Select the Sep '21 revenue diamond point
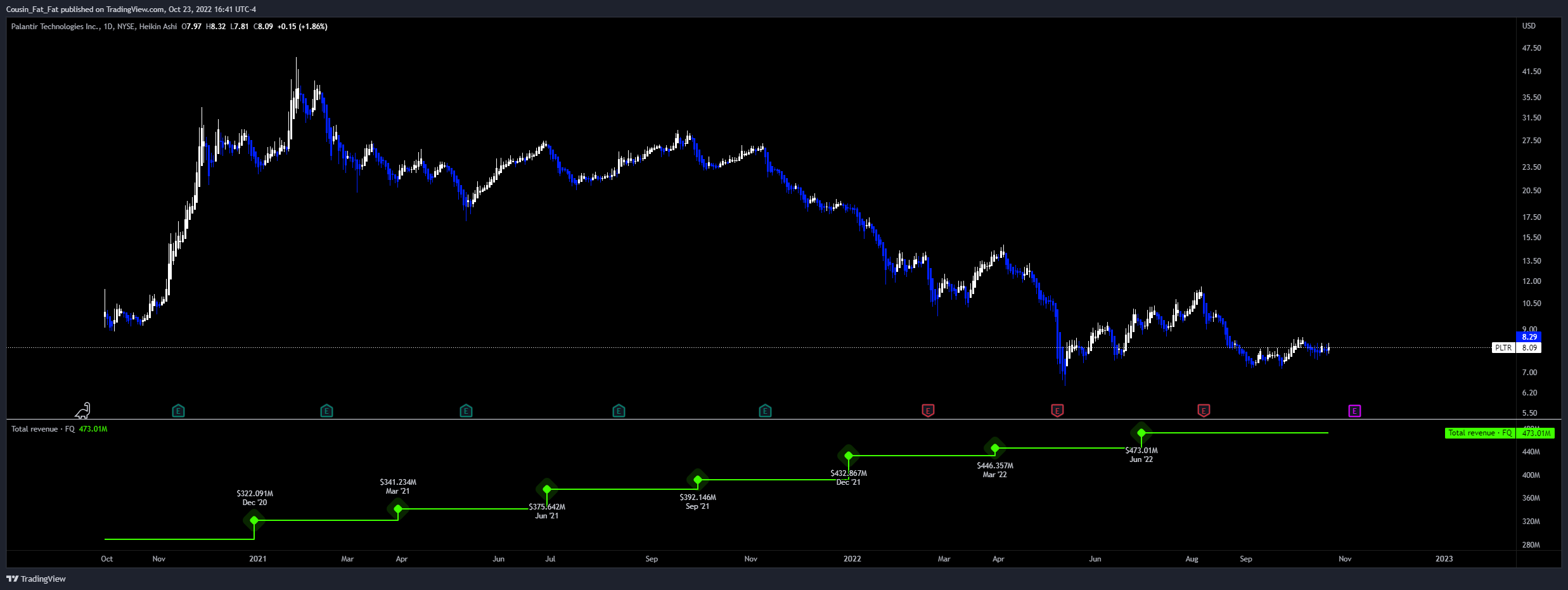1568x590 pixels. [698, 480]
